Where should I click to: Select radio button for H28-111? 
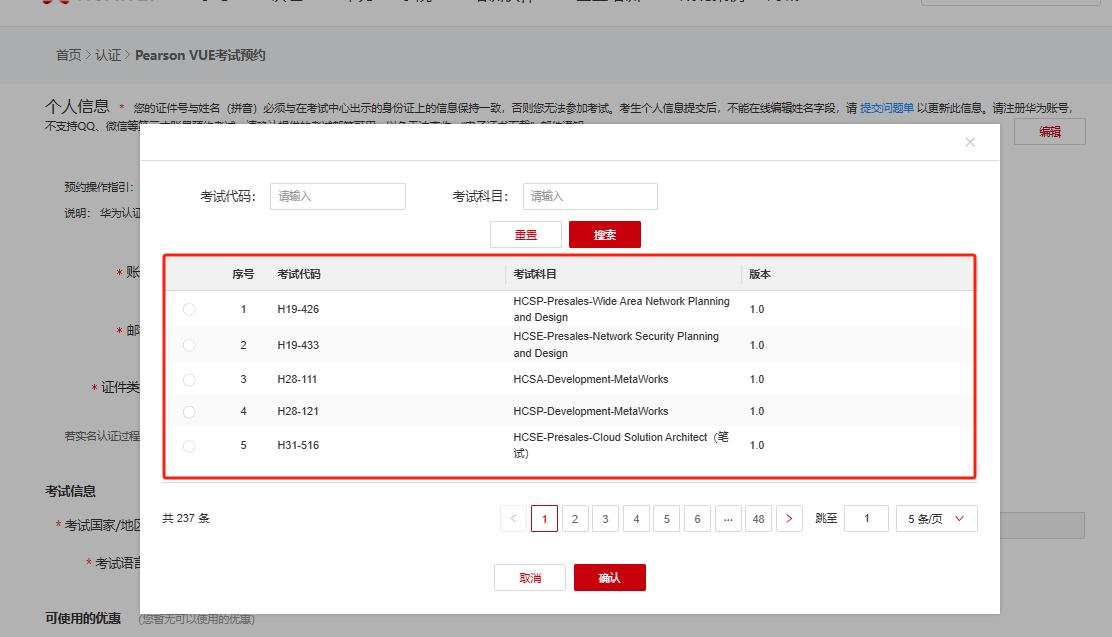(x=189, y=380)
